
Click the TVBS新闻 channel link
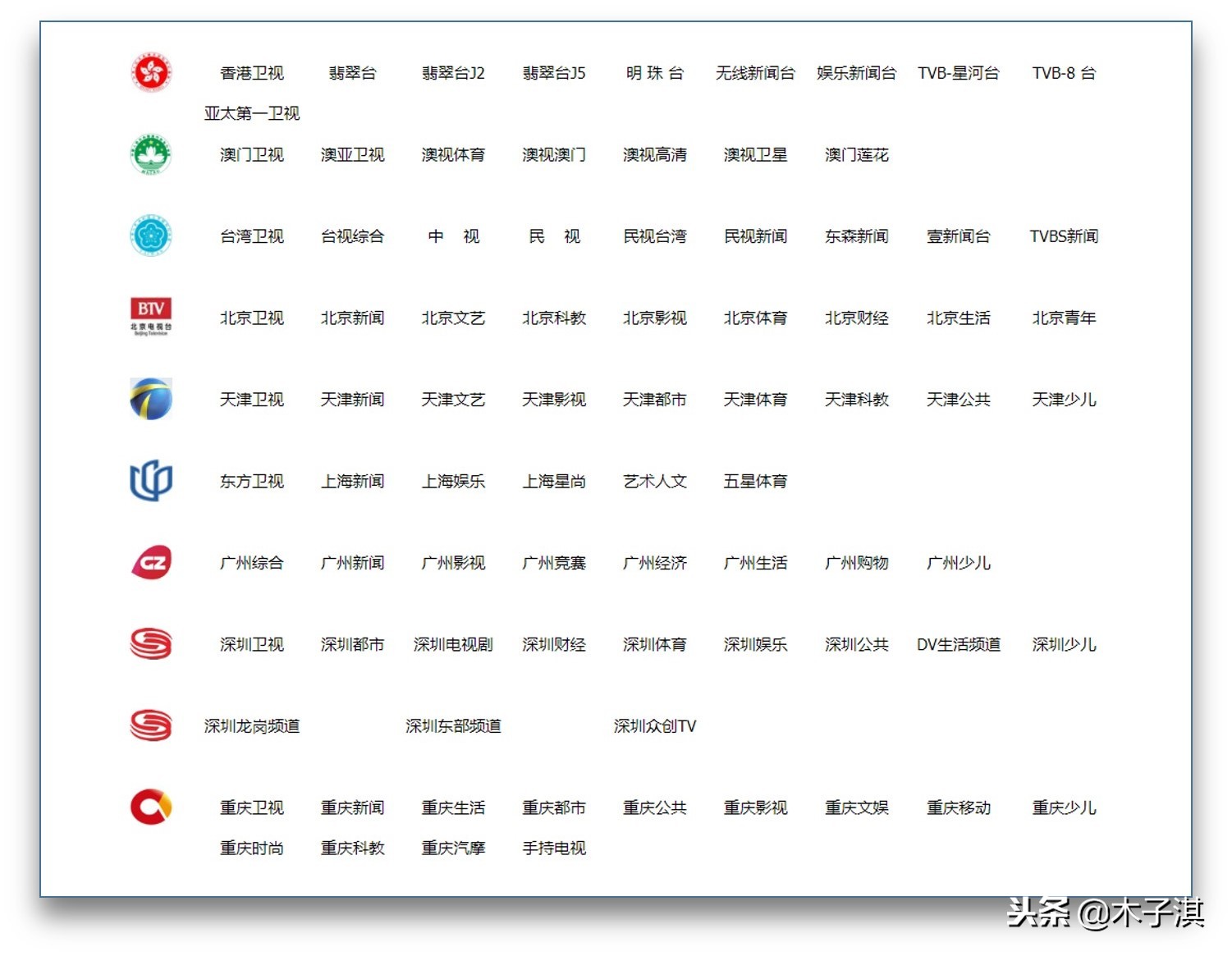click(1063, 236)
